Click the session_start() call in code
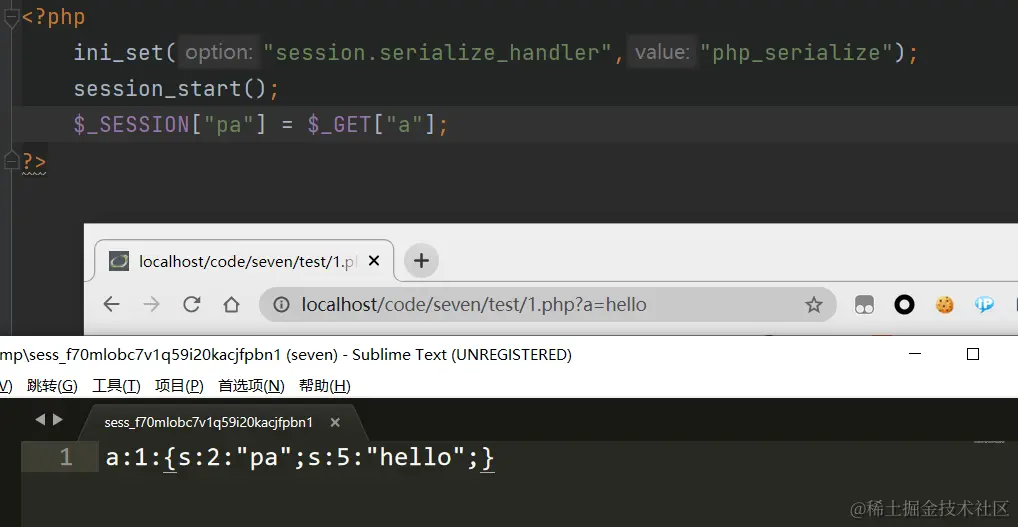This screenshot has width=1018, height=527. pos(169,88)
